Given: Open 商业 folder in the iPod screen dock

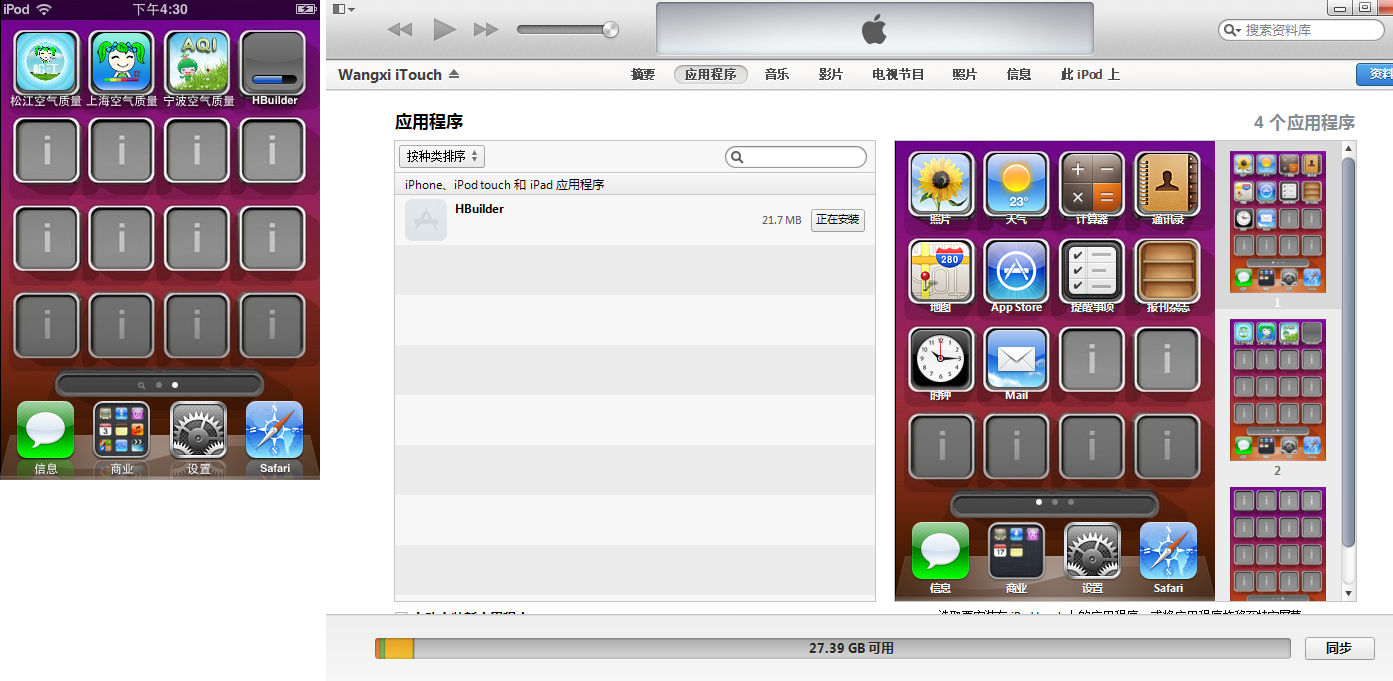Looking at the screenshot, I should (x=121, y=430).
